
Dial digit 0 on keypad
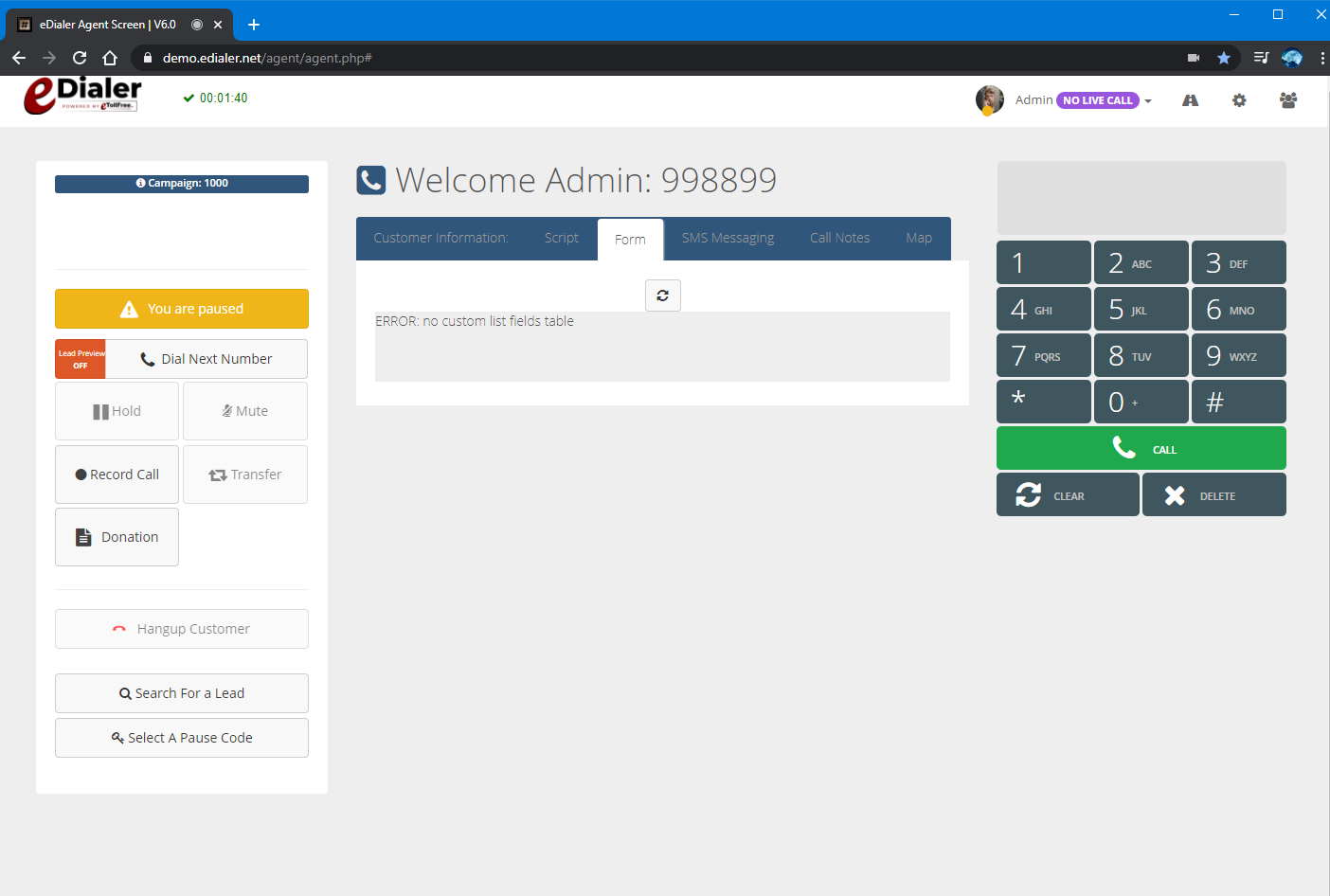click(1141, 402)
